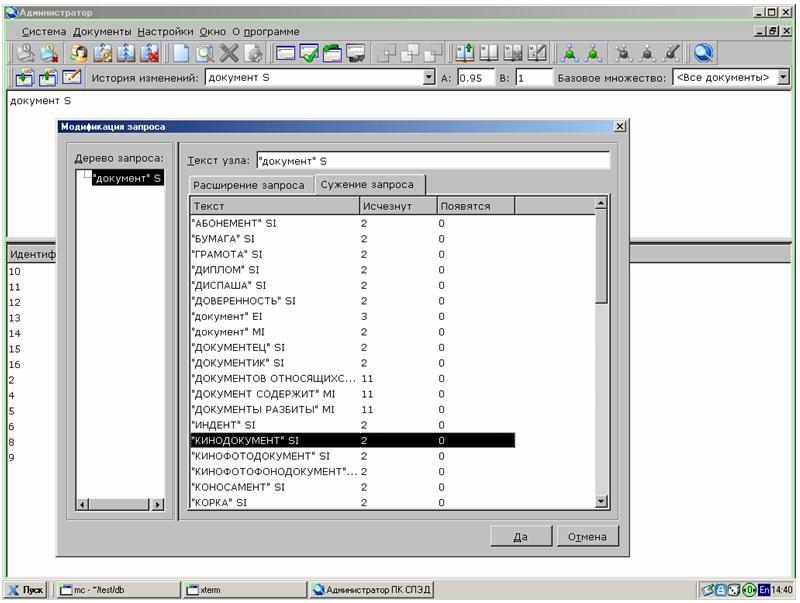Click the blue globe magnifier toolbar icon
800x603 pixels.
point(704,54)
